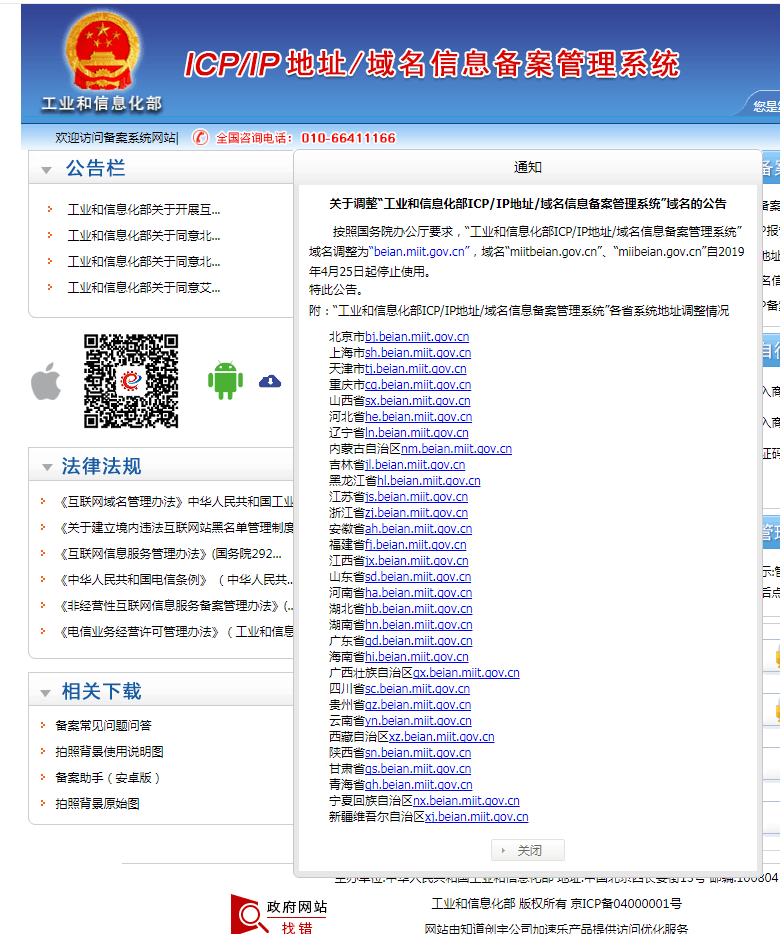Screen dimensions: 780x934
Task: Open the cq.beian.miit.gov.cn Chongqing link
Action: 418,385
